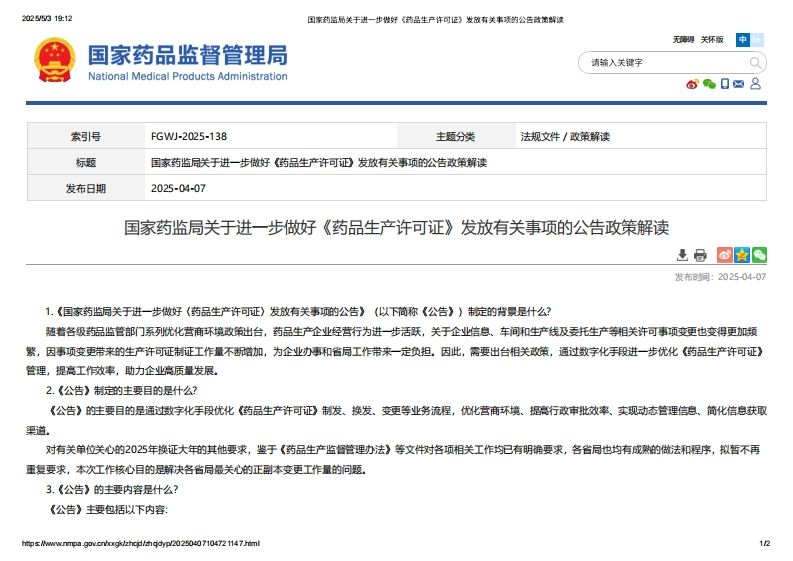Switch to 关怀版 care version

[711, 40]
